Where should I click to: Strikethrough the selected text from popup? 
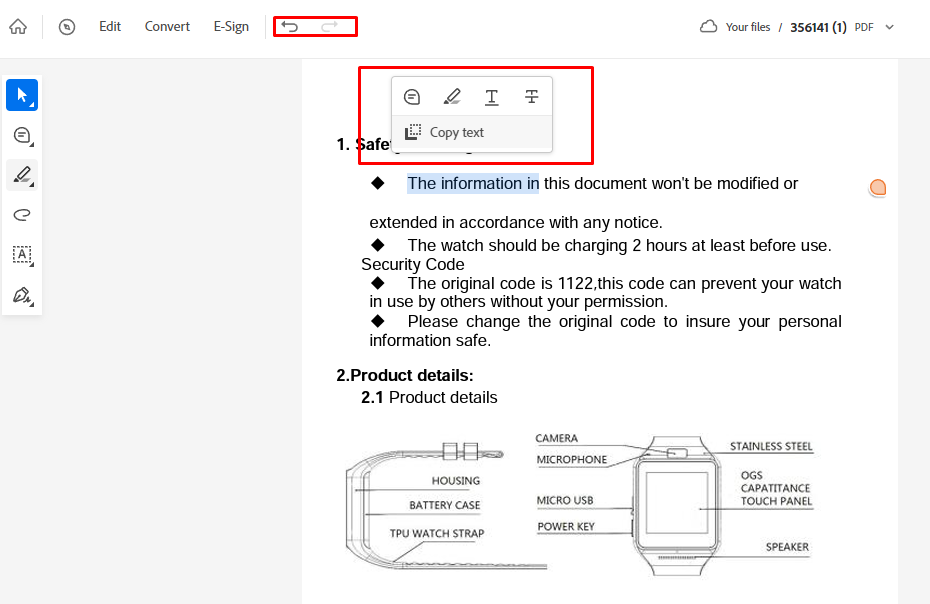point(532,97)
